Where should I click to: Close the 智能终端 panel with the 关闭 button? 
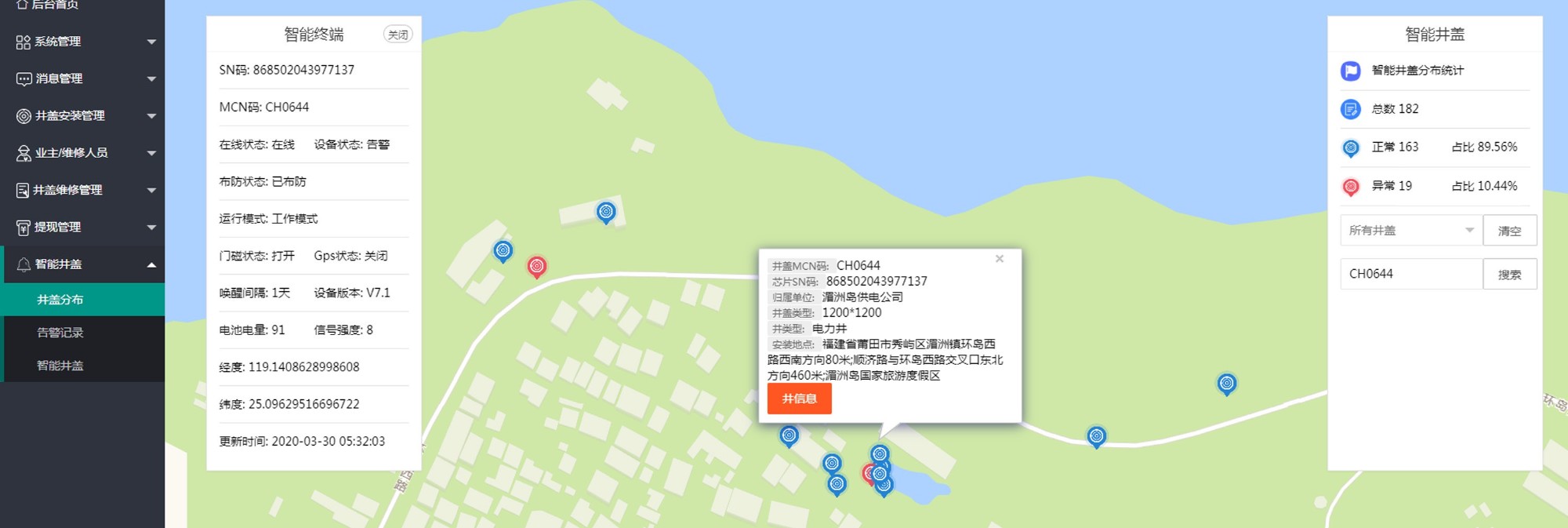[397, 35]
